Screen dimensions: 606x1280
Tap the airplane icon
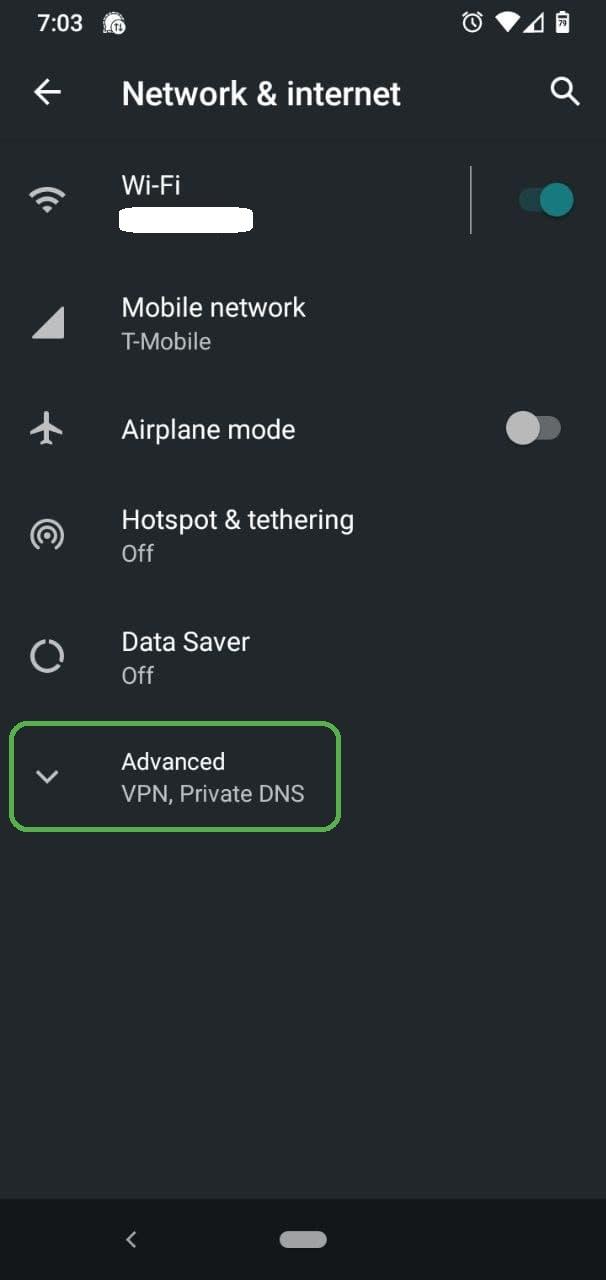tap(47, 429)
